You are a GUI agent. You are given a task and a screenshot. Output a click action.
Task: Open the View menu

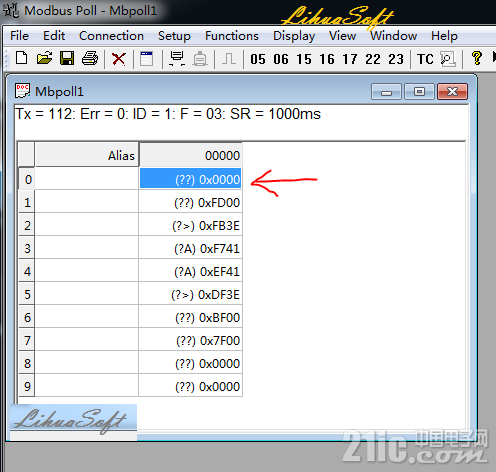pyautogui.click(x=343, y=36)
